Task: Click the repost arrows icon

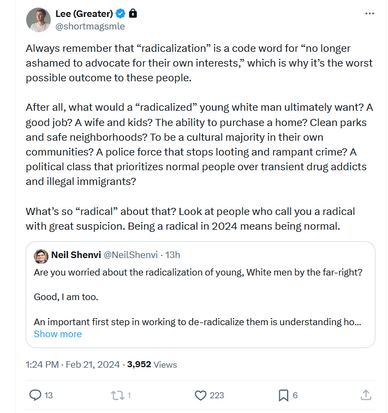Action: (x=117, y=395)
